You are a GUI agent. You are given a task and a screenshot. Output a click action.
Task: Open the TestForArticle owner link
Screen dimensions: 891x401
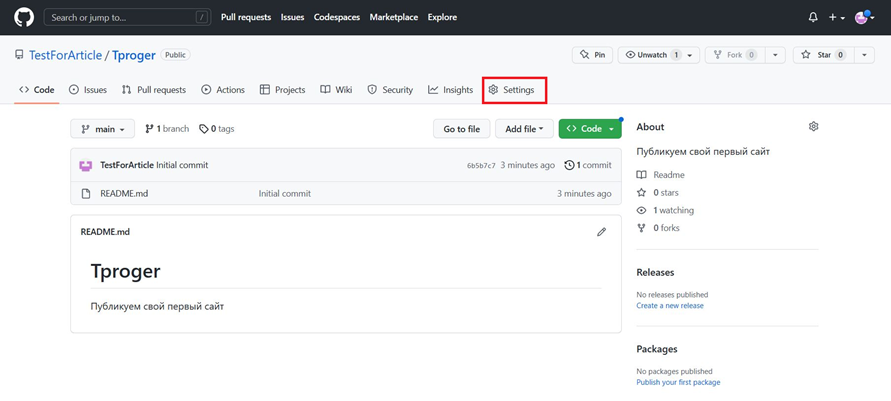65,55
